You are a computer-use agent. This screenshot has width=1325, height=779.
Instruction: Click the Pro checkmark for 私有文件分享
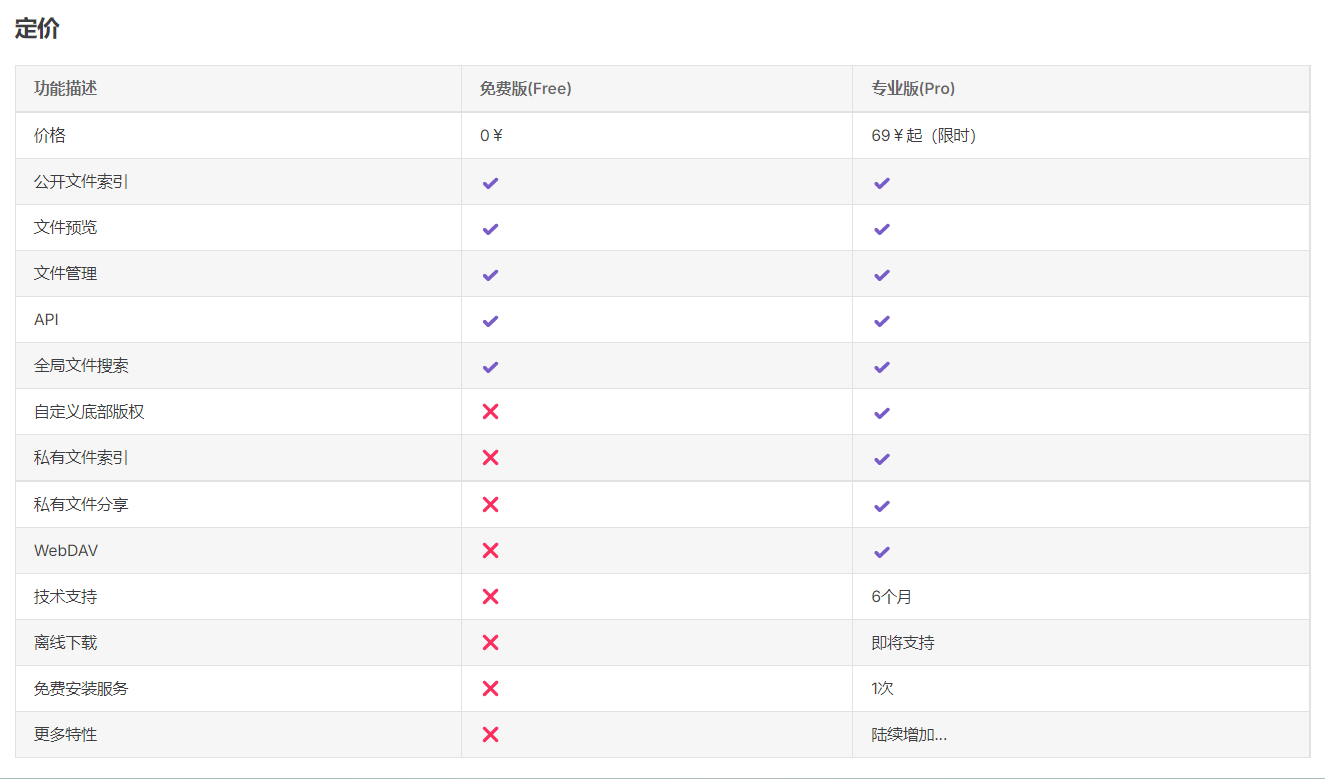click(x=881, y=506)
